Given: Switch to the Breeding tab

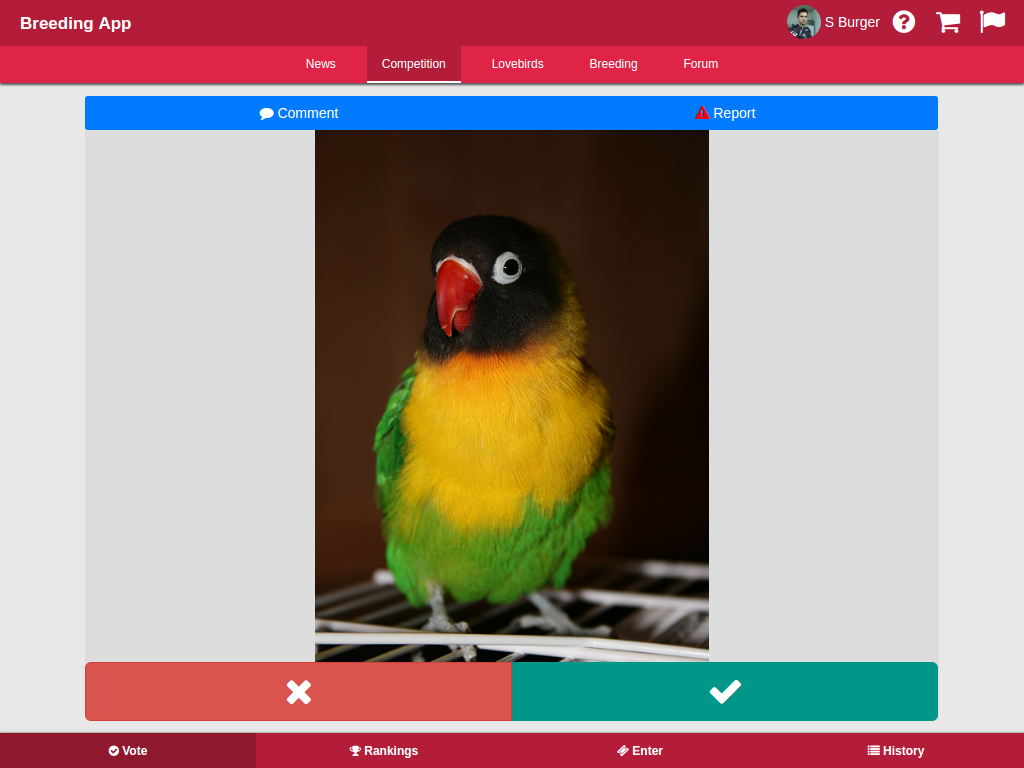Looking at the screenshot, I should pyautogui.click(x=613, y=64).
